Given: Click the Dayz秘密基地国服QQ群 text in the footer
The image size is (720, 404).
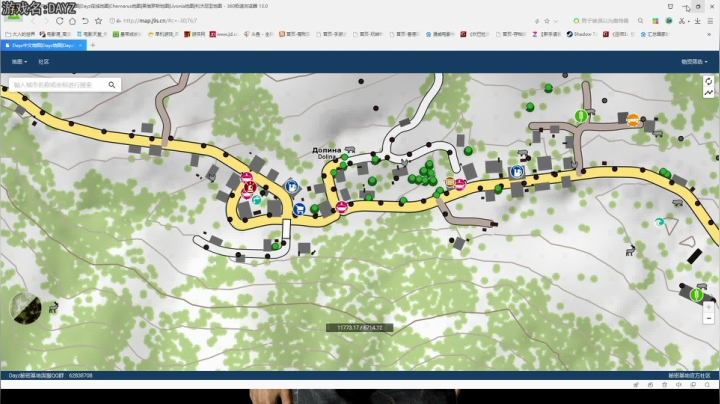Looking at the screenshot, I should point(51,376).
